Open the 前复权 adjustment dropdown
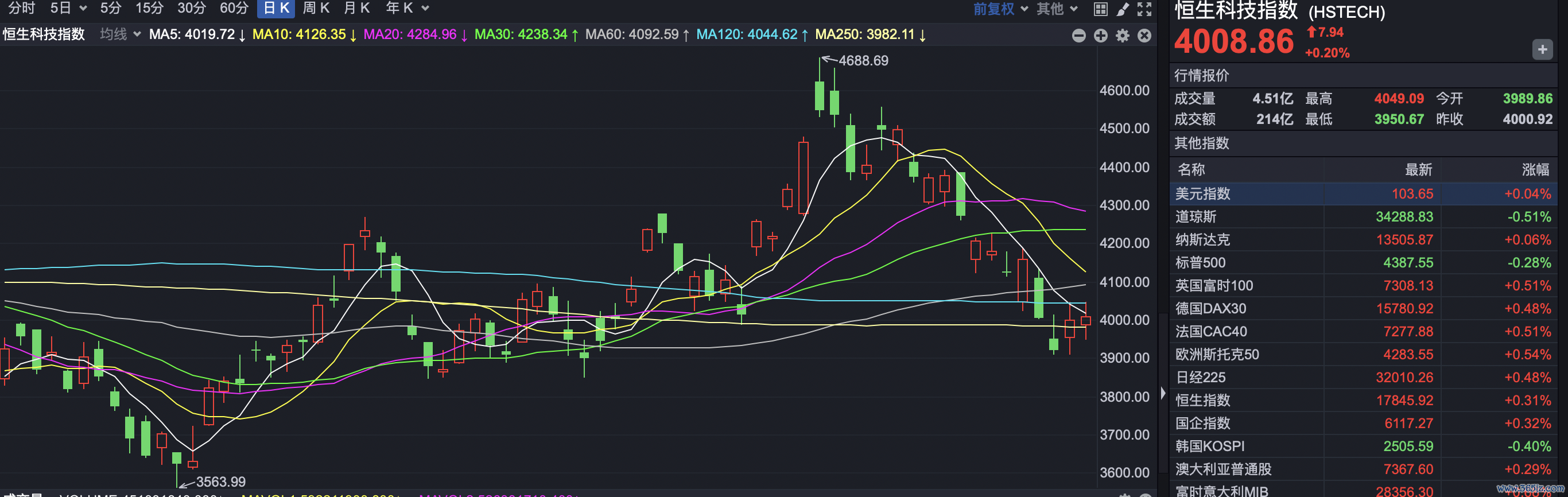The width and height of the screenshot is (1568, 497). tap(1001, 9)
